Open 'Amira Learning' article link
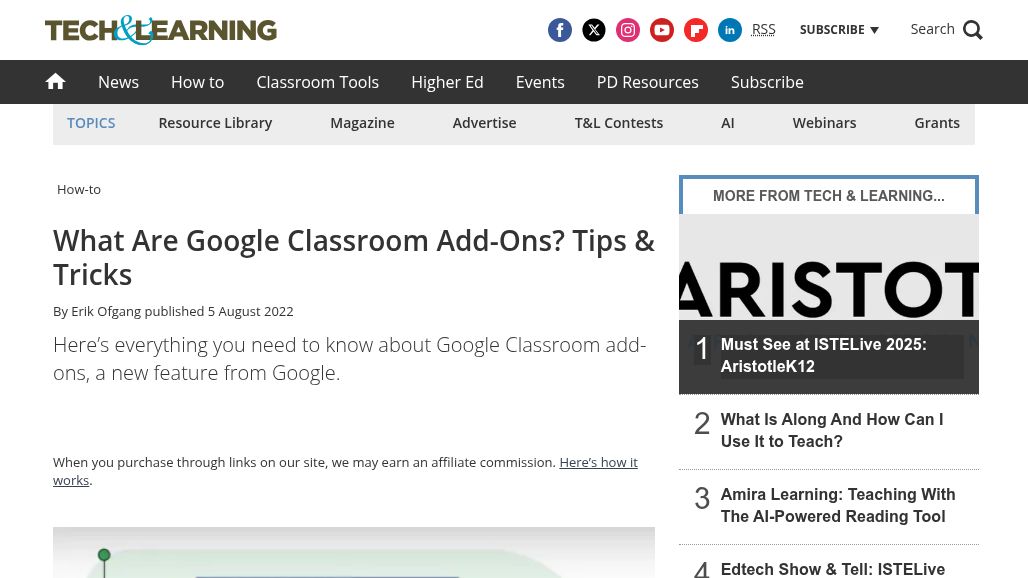1028x578 pixels. click(838, 505)
